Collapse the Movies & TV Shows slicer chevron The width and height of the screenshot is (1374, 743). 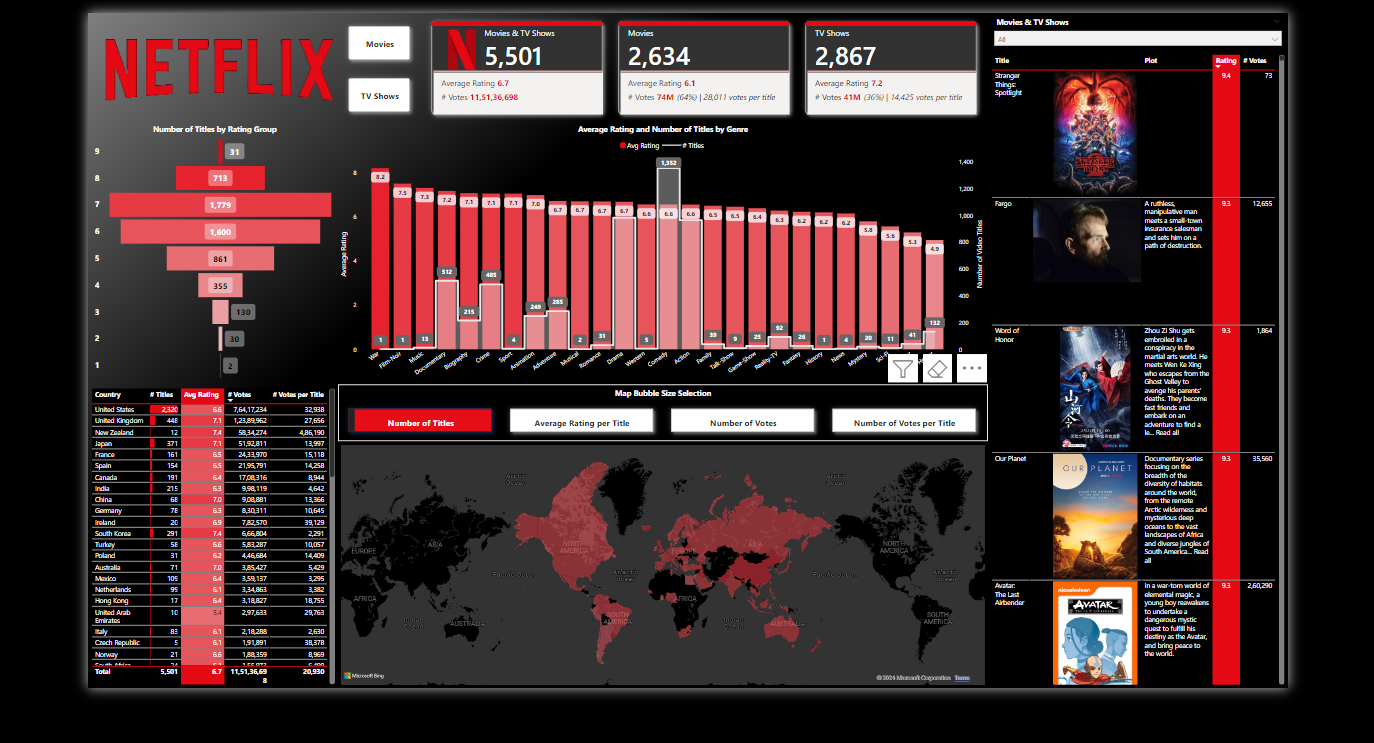coord(1276,21)
